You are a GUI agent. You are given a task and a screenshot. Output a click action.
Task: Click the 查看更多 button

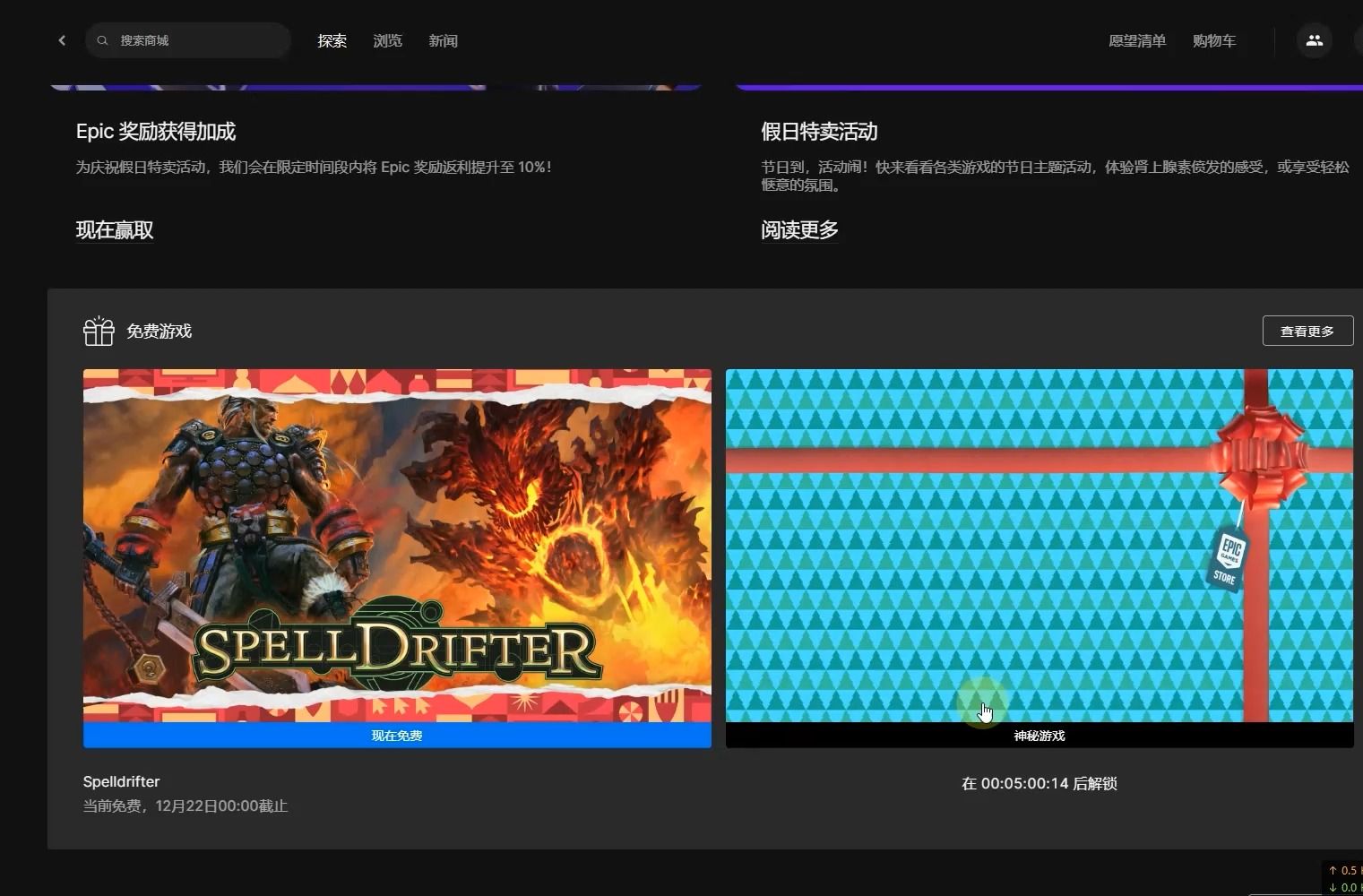click(1307, 331)
